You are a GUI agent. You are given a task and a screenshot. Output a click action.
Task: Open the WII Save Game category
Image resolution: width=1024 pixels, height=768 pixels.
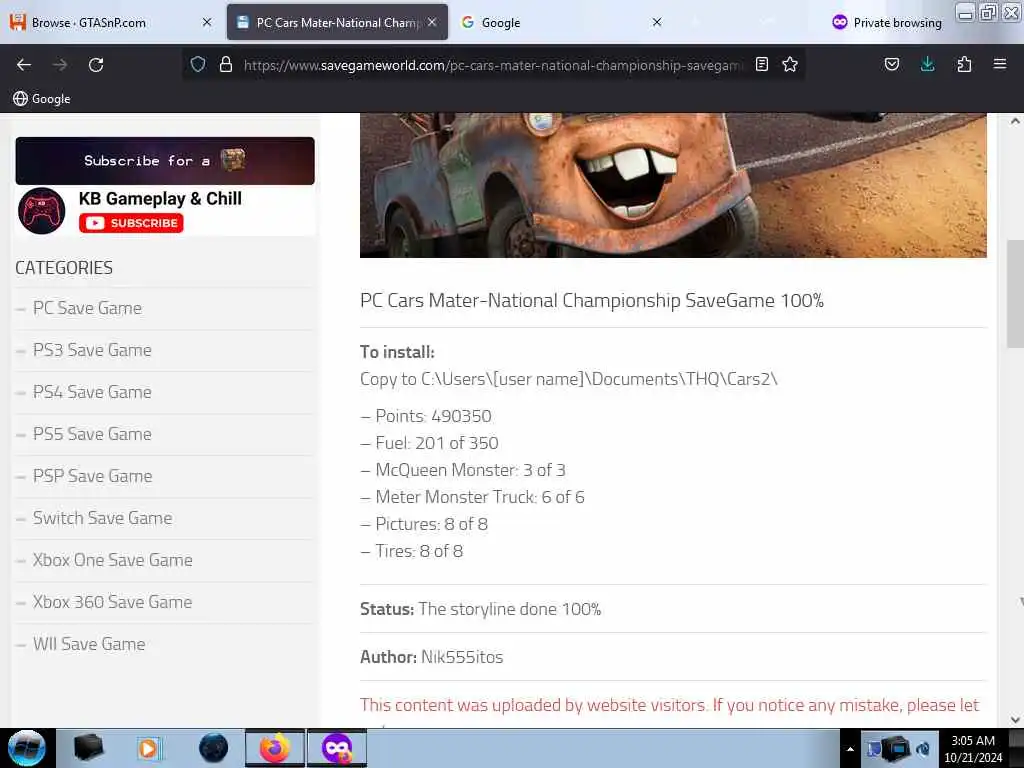click(x=89, y=644)
